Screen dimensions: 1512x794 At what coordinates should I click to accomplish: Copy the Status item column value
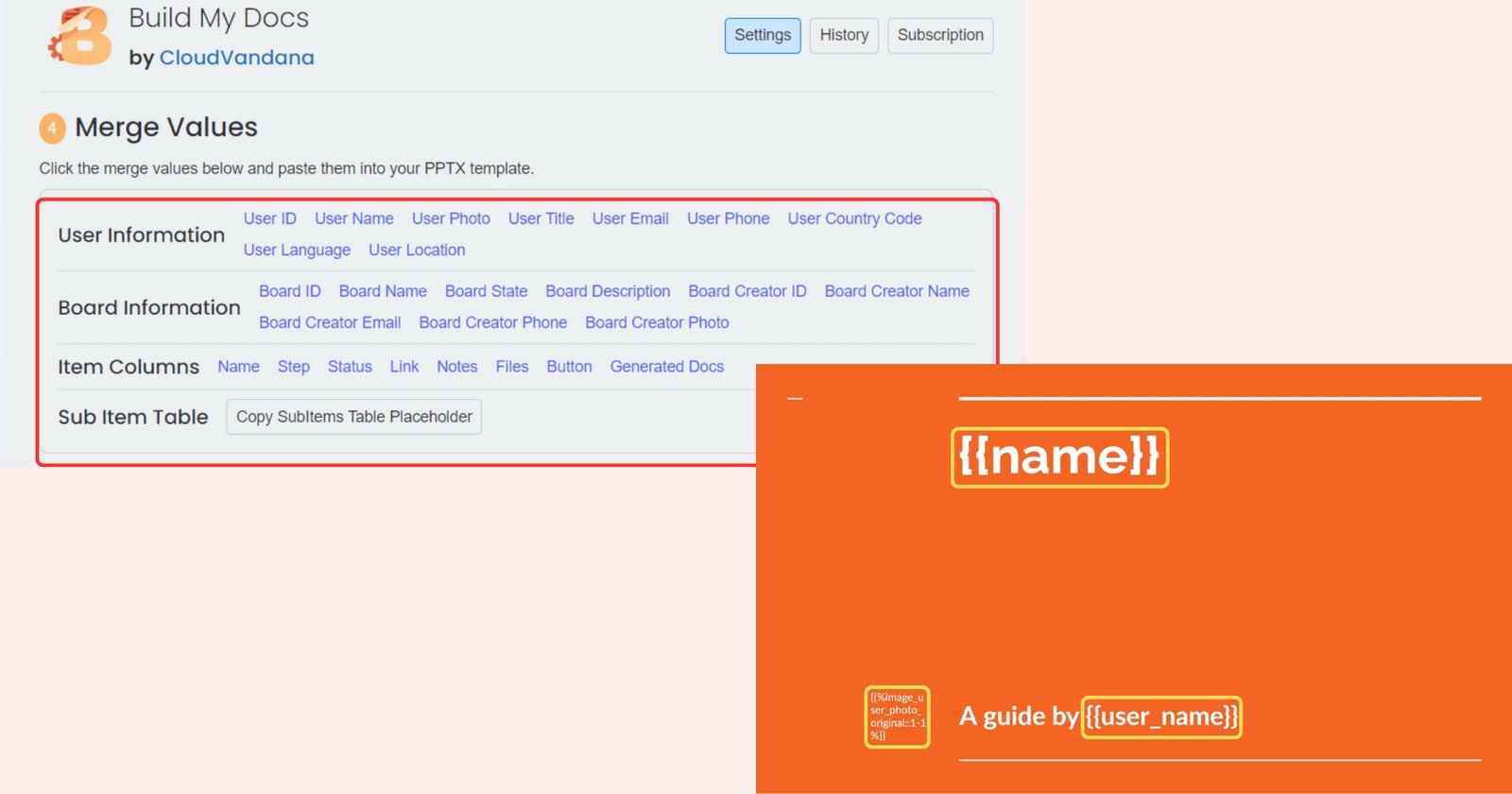350,367
